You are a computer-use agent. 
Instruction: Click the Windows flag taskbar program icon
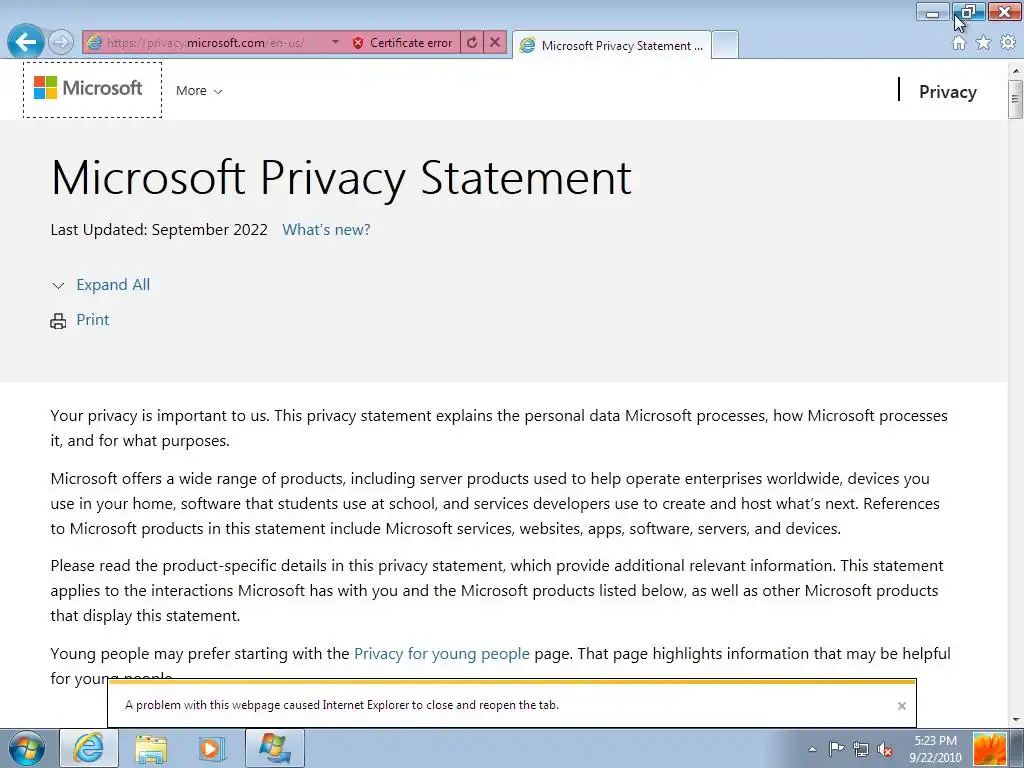tap(274, 748)
